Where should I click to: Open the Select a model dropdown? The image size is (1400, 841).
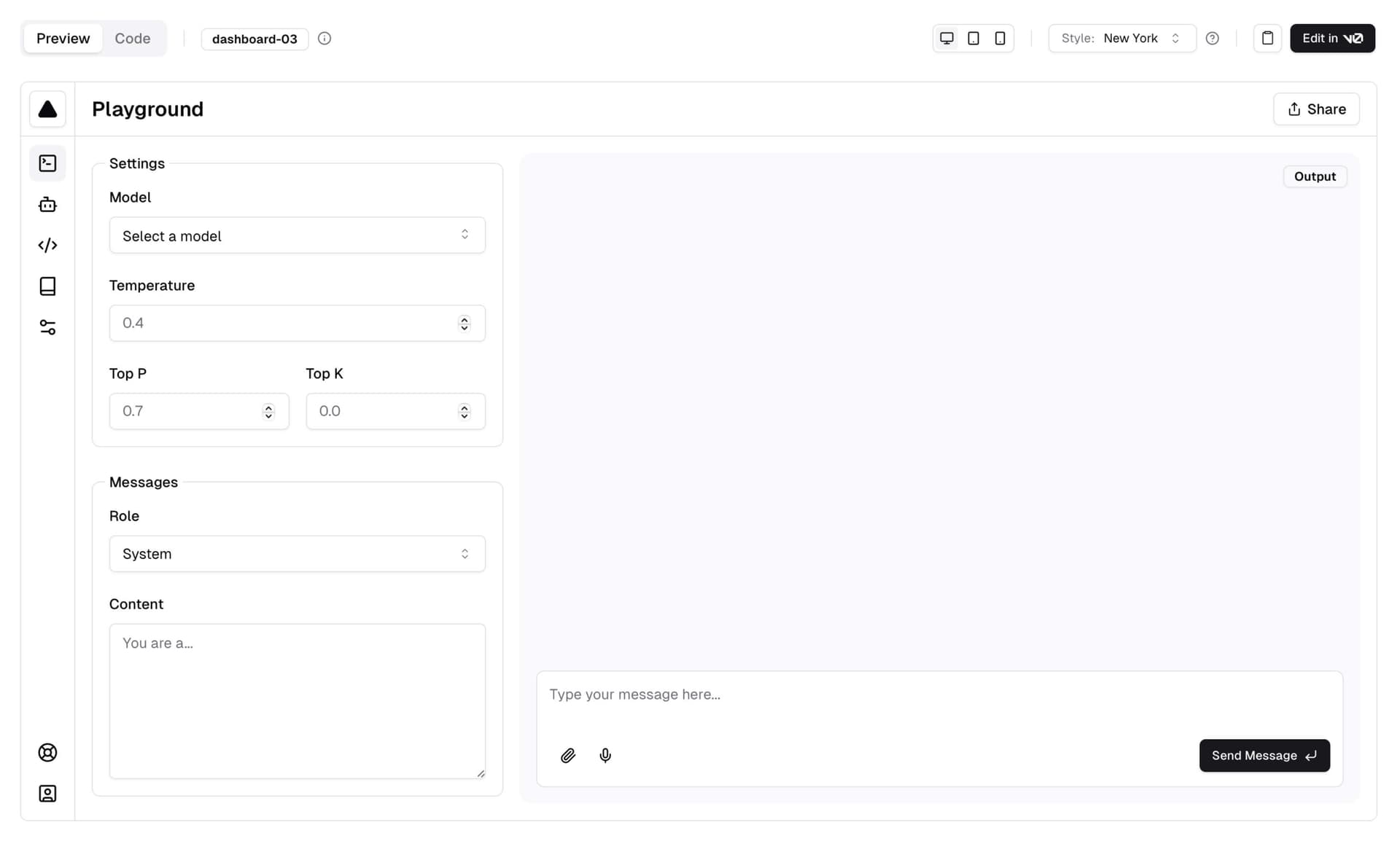[297, 235]
